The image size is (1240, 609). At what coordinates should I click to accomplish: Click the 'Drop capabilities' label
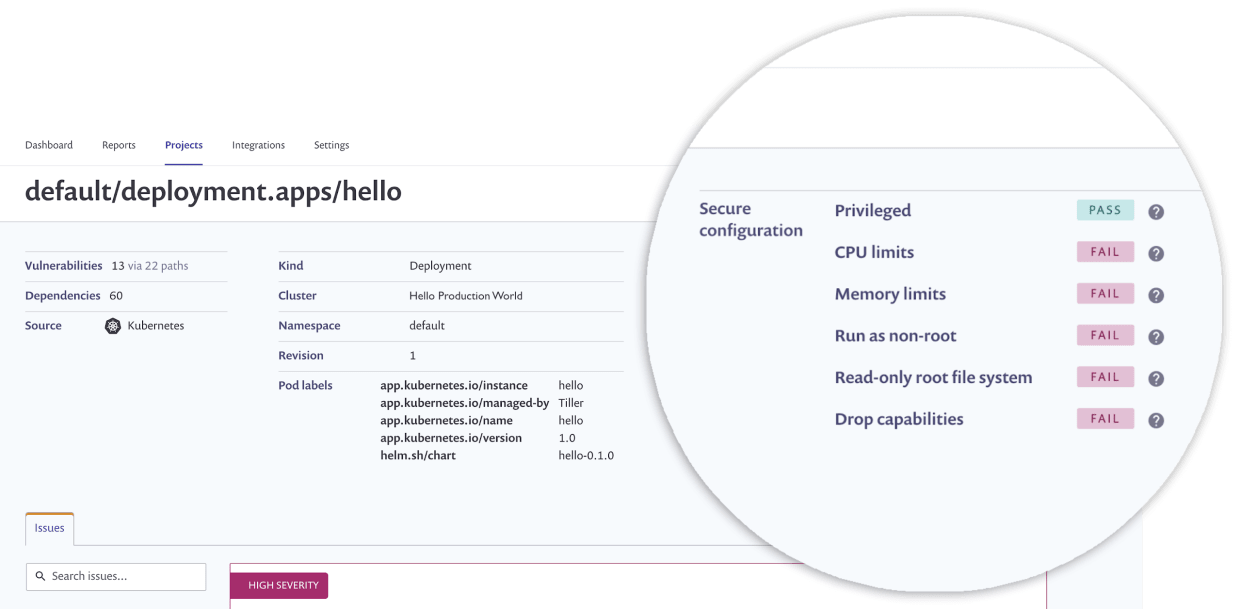(x=899, y=419)
